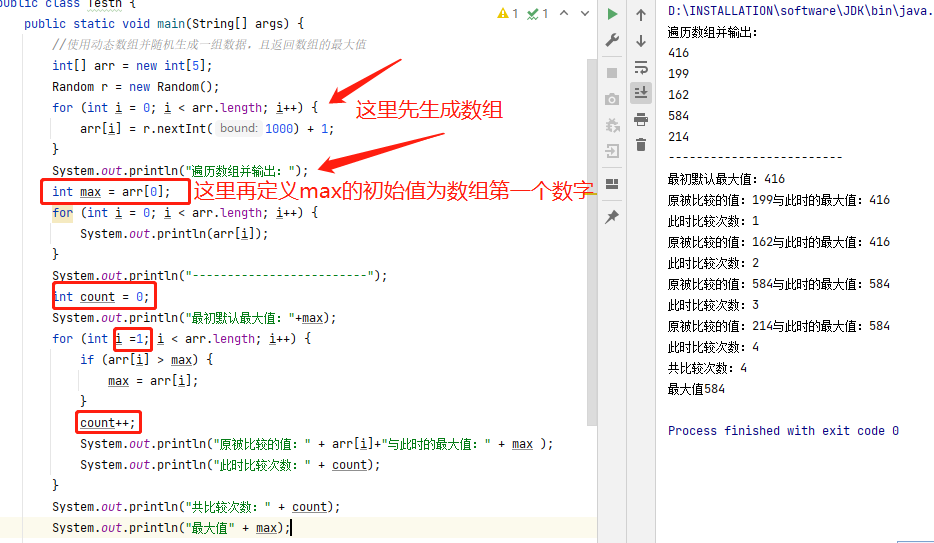The image size is (934, 543).
Task: Click the line 'max = arr[i];'
Action: [153, 380]
